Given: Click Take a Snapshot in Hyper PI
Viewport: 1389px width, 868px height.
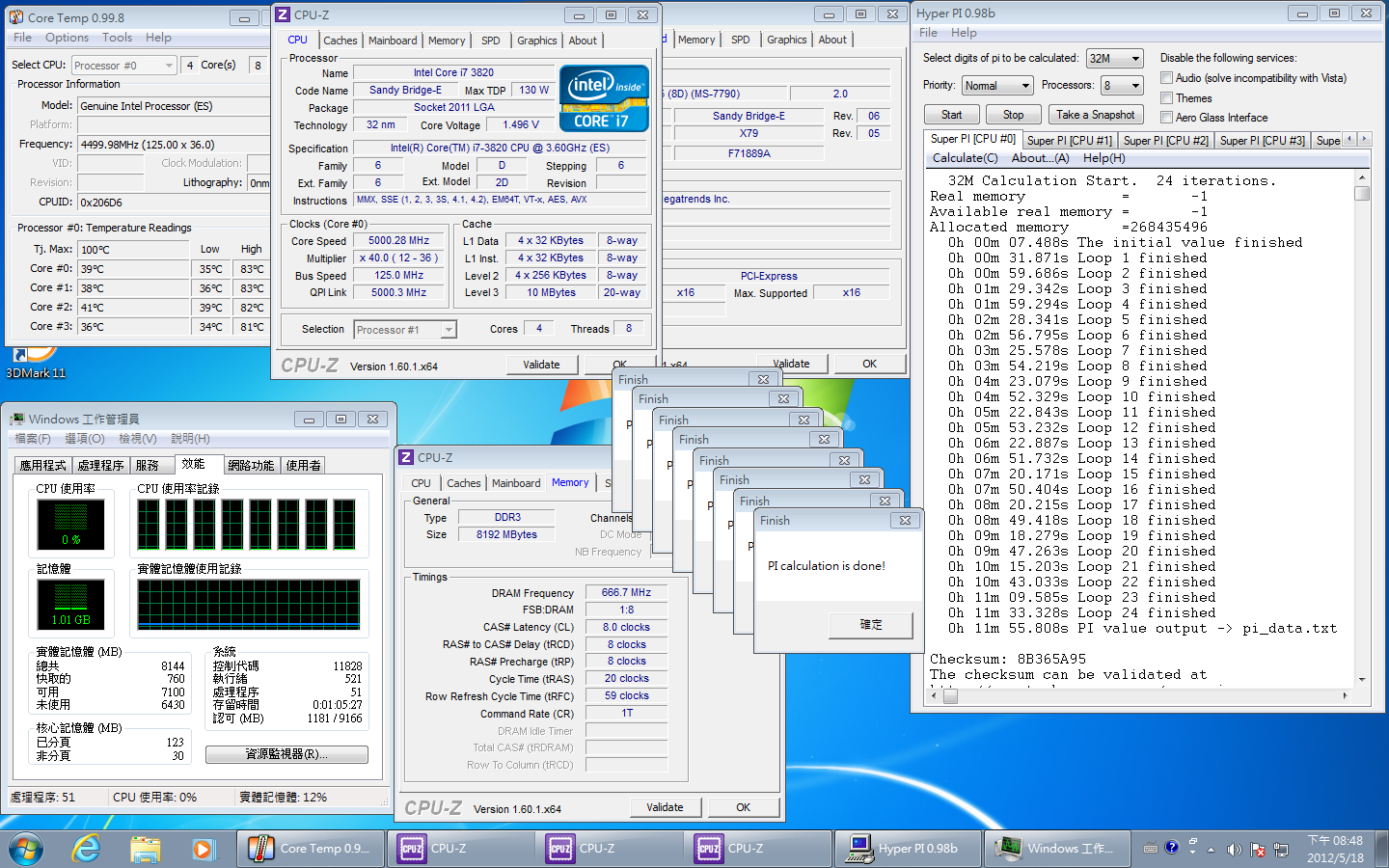Looking at the screenshot, I should tap(1096, 115).
